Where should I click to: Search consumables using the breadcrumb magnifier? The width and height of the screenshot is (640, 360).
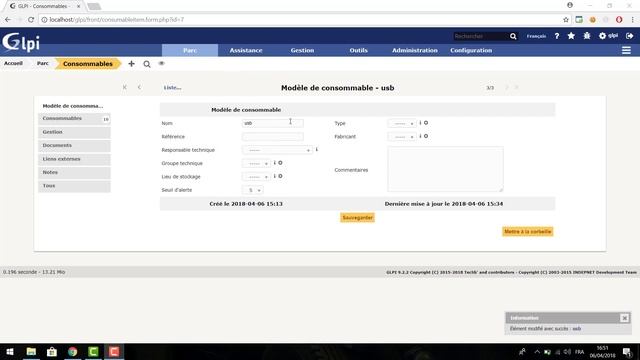tap(147, 64)
